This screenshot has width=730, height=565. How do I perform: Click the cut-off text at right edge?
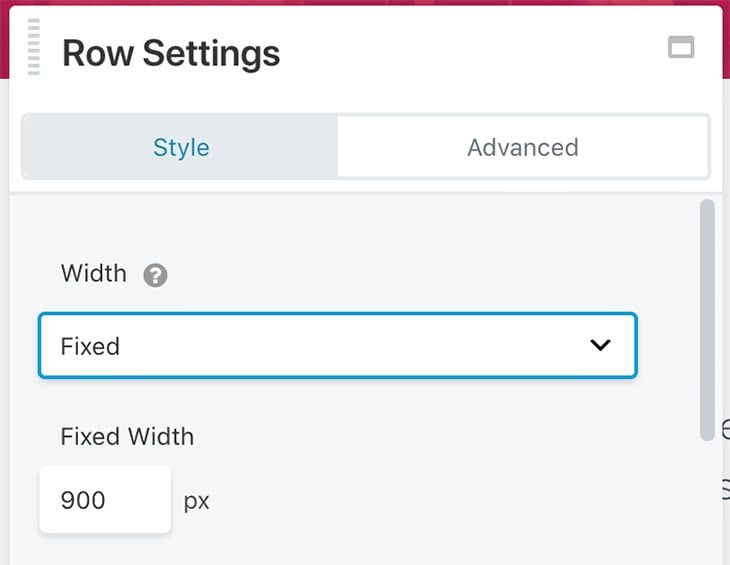(724, 431)
